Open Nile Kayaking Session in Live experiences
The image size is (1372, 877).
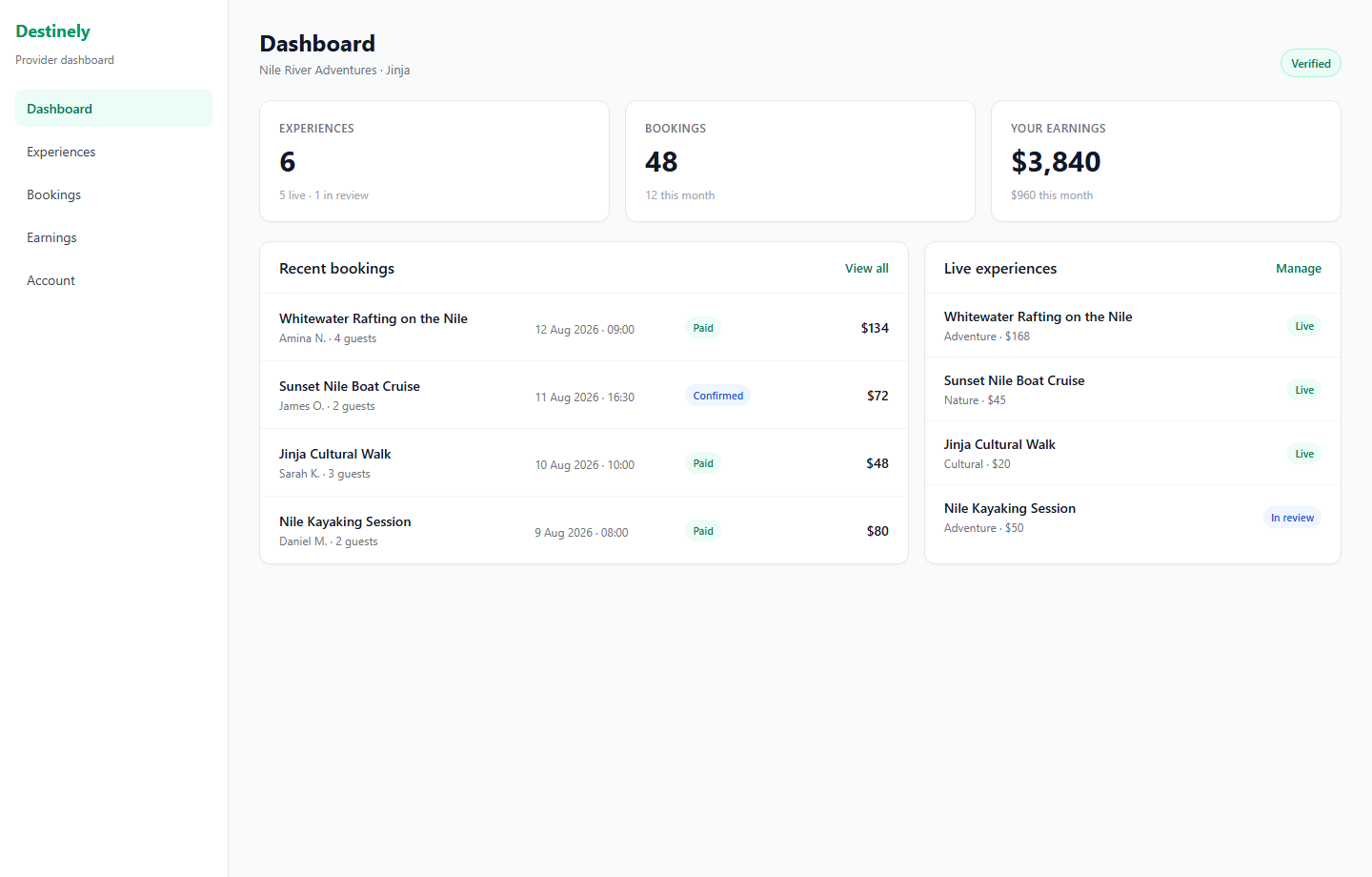(1133, 518)
